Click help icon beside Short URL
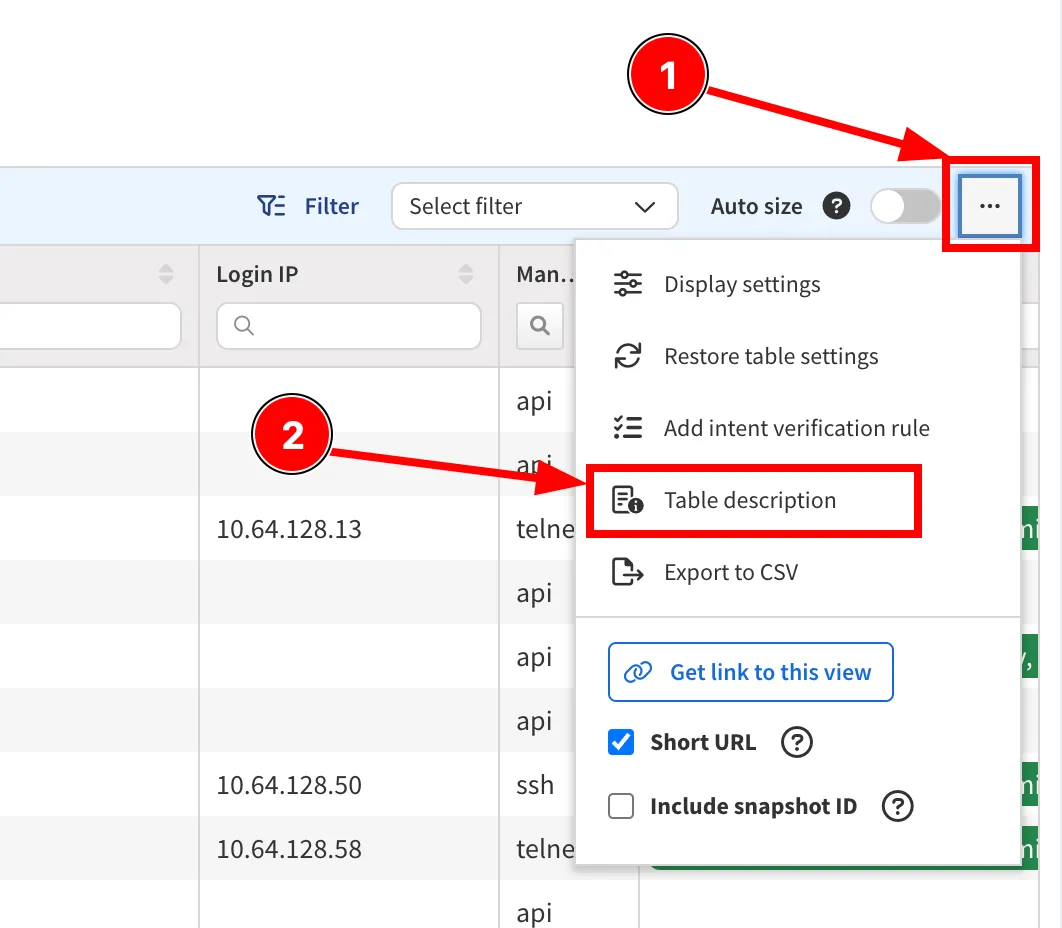Viewport: 1062px width, 928px height. tap(796, 742)
